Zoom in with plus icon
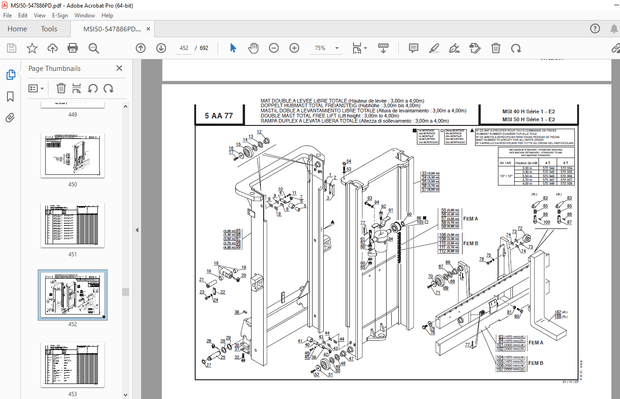Image resolution: width=620 pixels, height=399 pixels. pyautogui.click(x=294, y=48)
